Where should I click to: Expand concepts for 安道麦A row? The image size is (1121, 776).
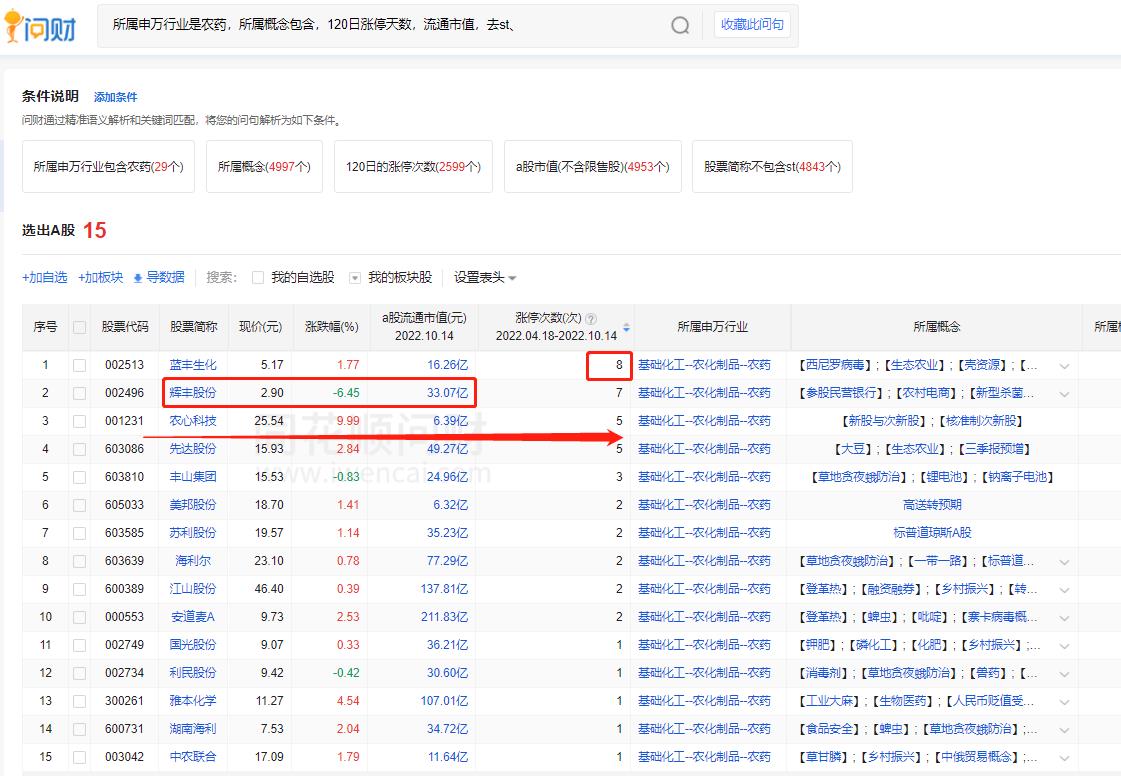(x=1065, y=618)
